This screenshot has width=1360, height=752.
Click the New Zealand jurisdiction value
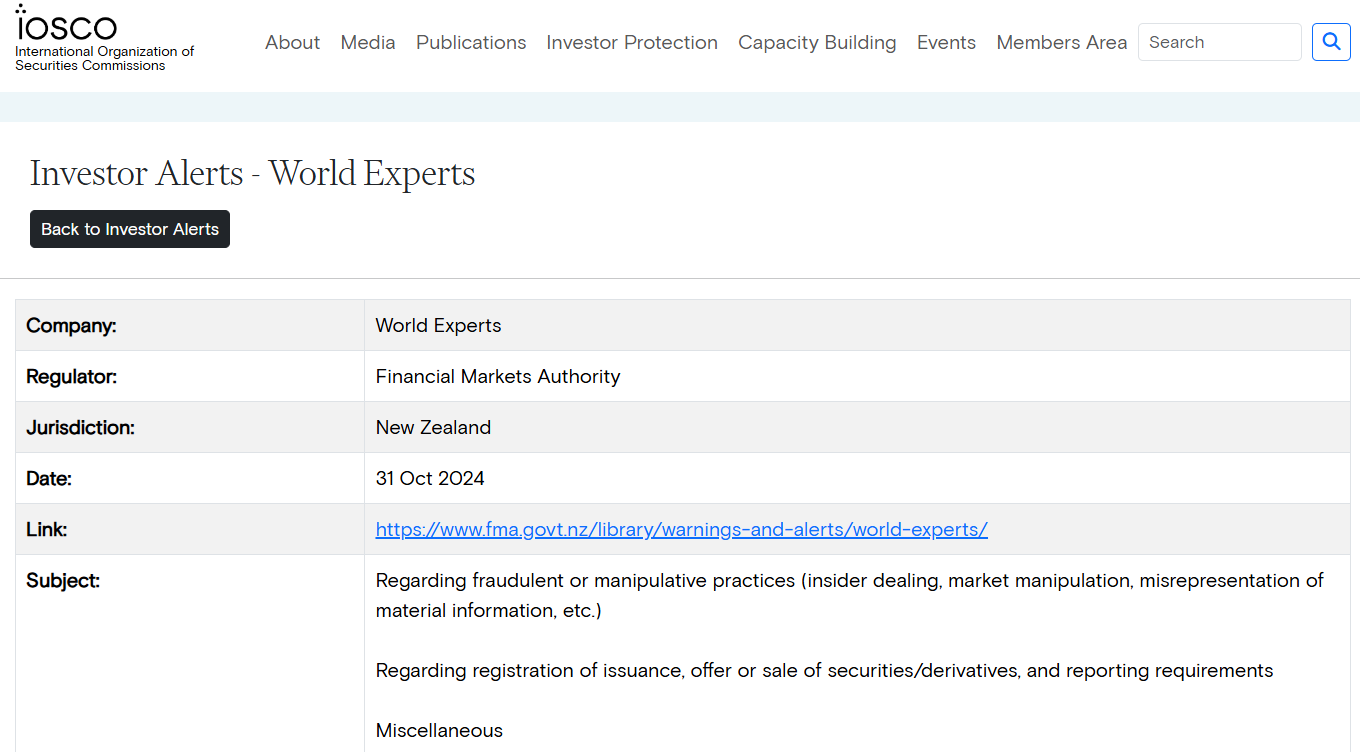click(x=433, y=428)
